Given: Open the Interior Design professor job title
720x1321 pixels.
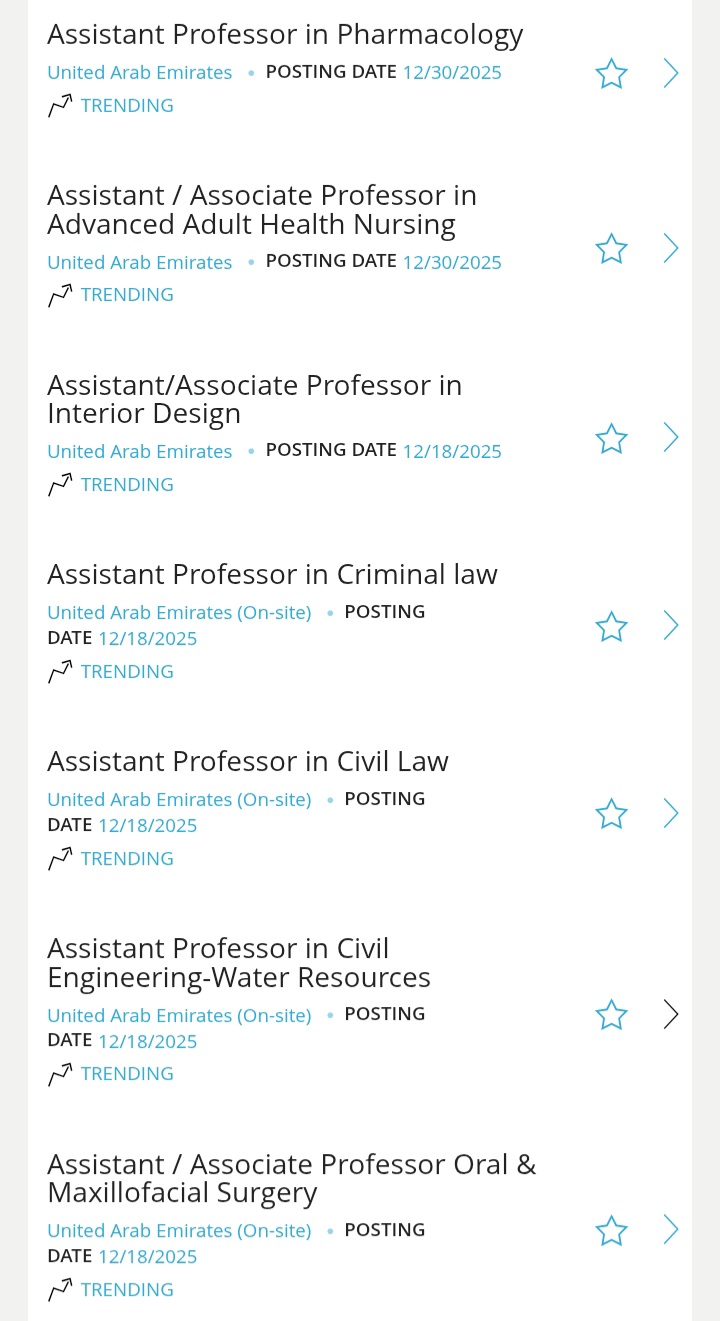Looking at the screenshot, I should coord(254,399).
